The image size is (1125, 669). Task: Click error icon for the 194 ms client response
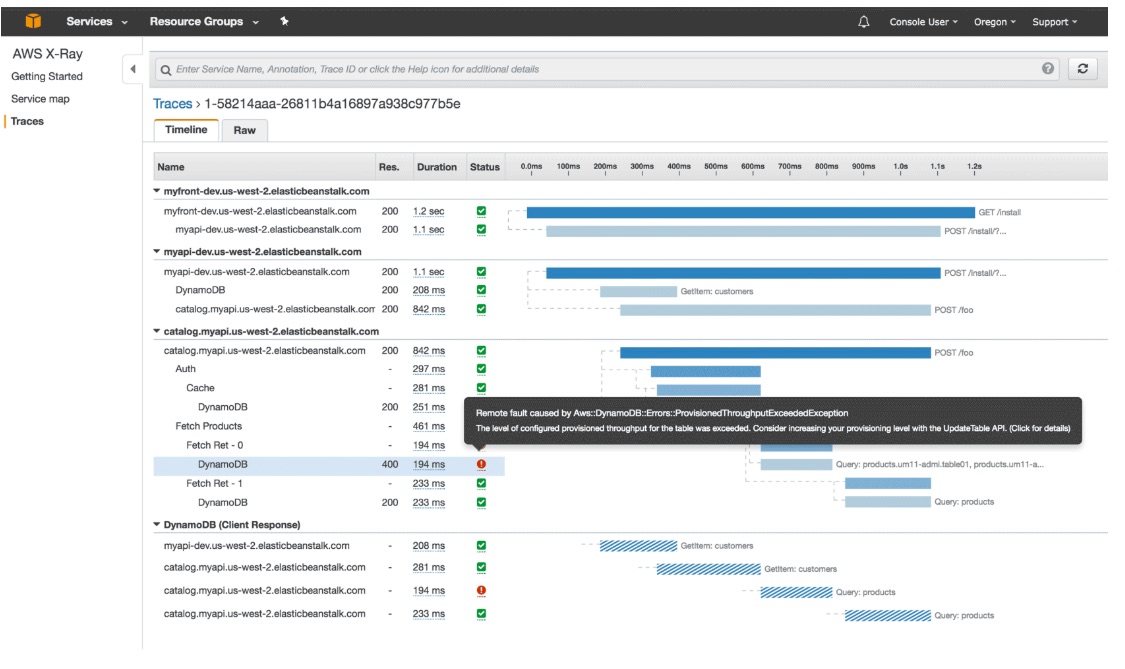click(x=481, y=591)
